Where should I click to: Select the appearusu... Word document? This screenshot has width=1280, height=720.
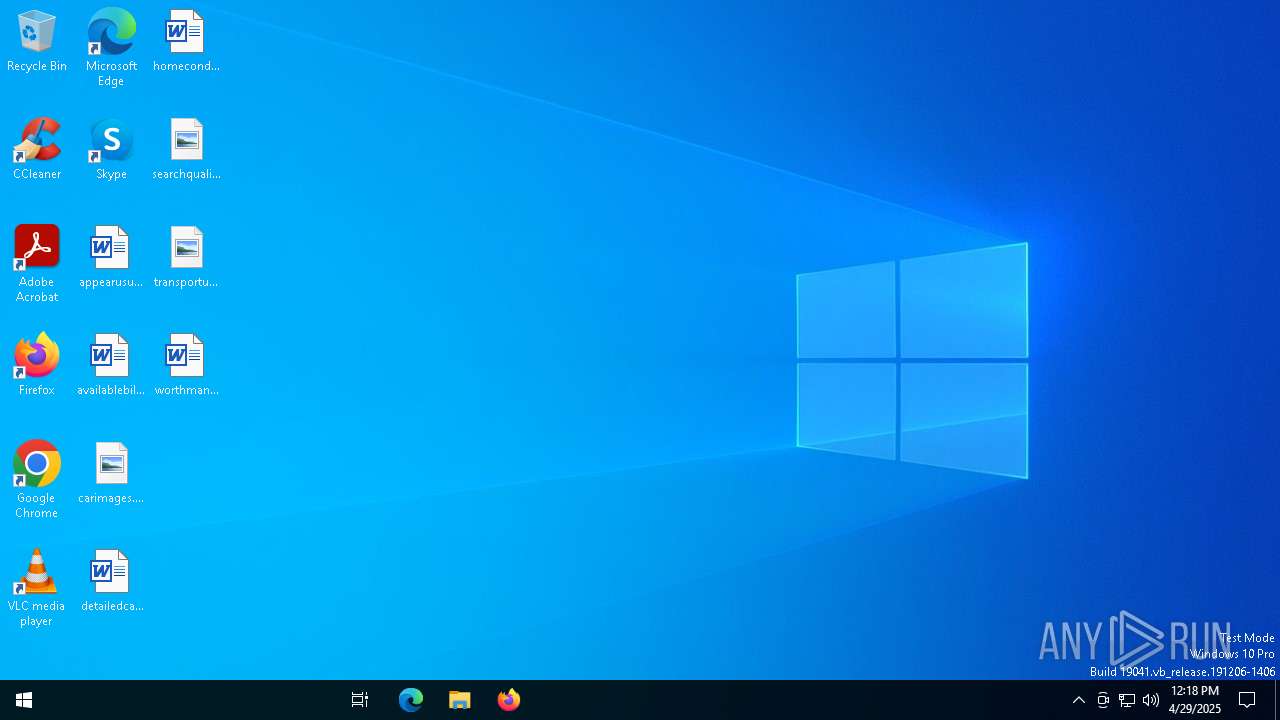[111, 257]
